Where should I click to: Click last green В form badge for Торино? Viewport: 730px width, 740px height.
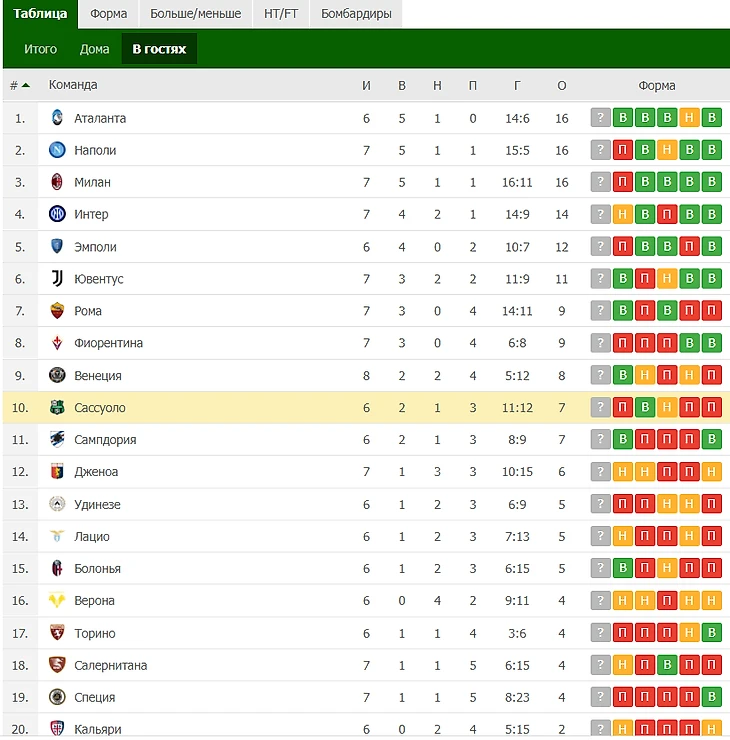(x=711, y=633)
